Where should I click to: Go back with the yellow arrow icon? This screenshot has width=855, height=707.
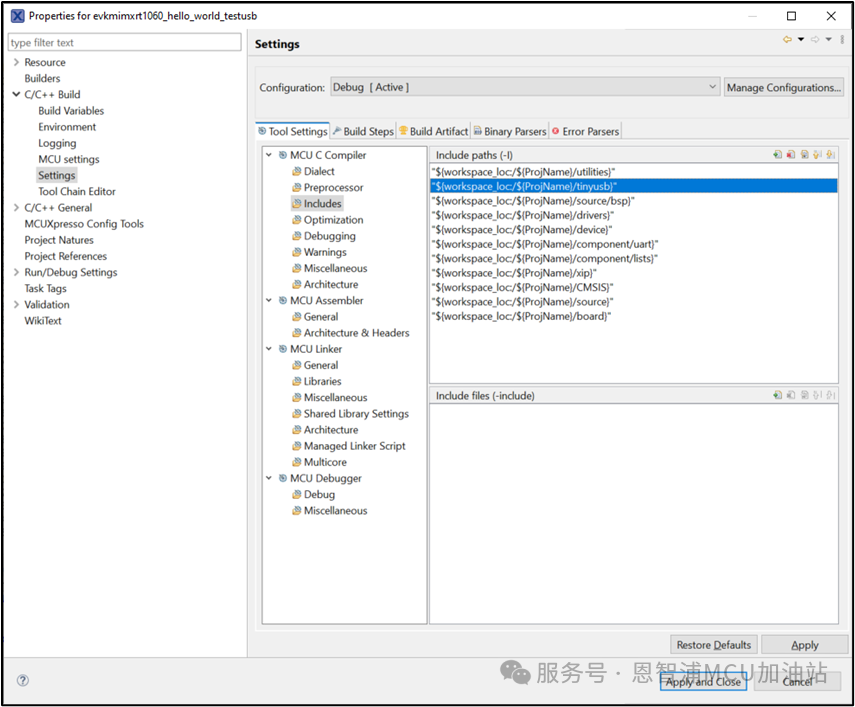click(x=787, y=39)
